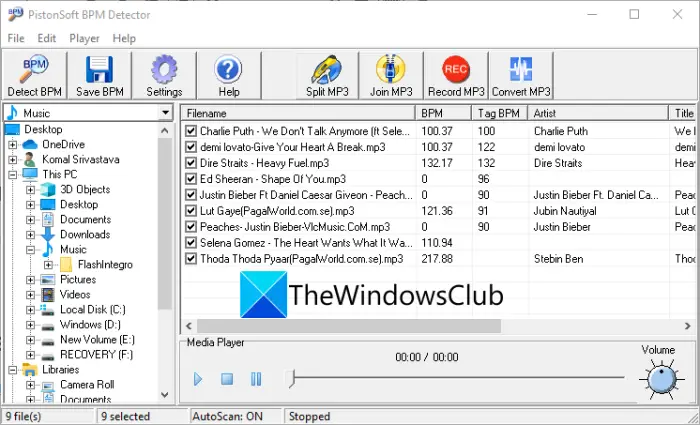Select Windows (D:) drive icon

click(x=48, y=326)
